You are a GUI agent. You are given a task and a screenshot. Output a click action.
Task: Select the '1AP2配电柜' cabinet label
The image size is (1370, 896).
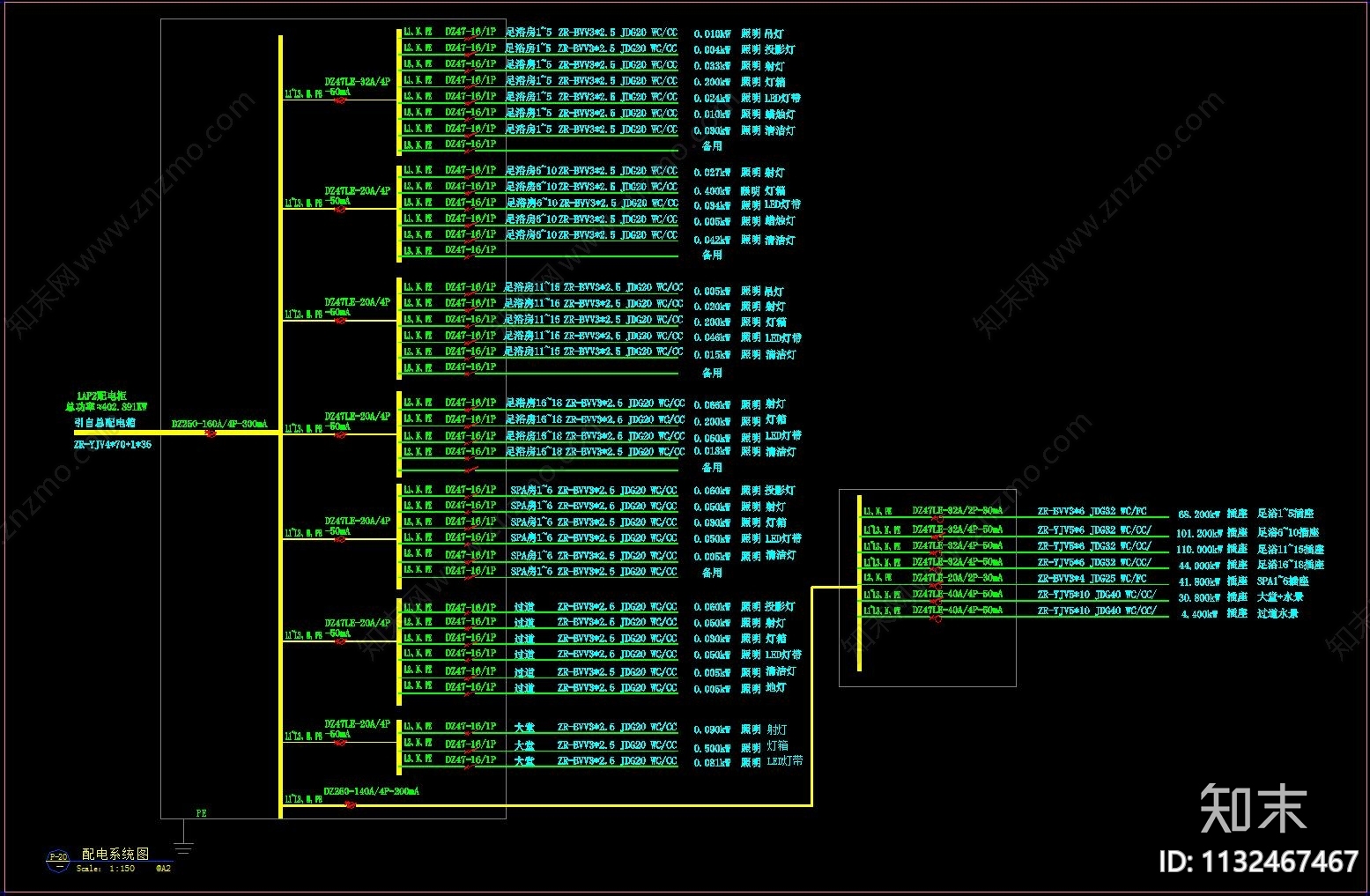pyautogui.click(x=101, y=396)
